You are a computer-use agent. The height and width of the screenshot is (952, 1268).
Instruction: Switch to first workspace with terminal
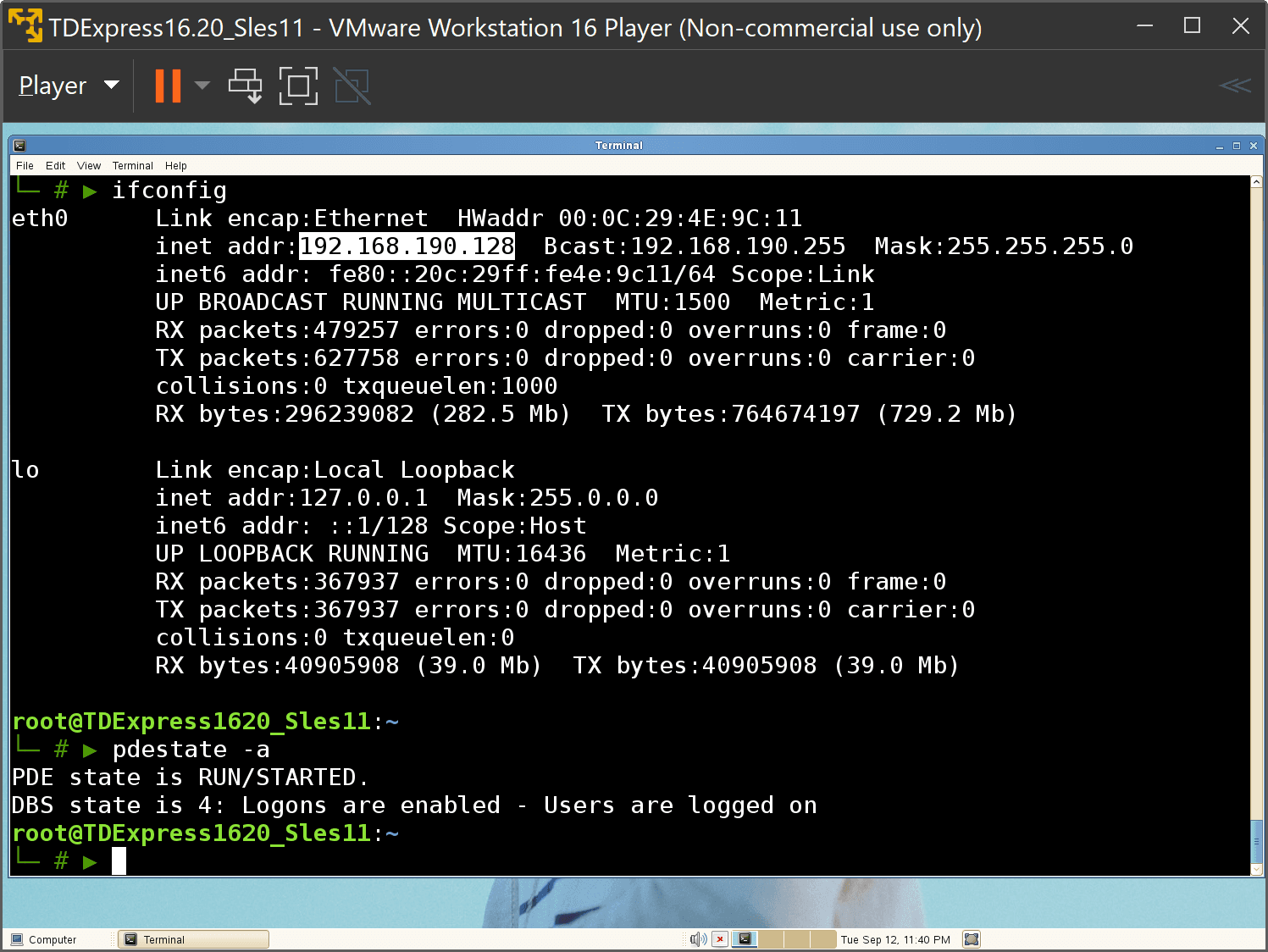745,939
